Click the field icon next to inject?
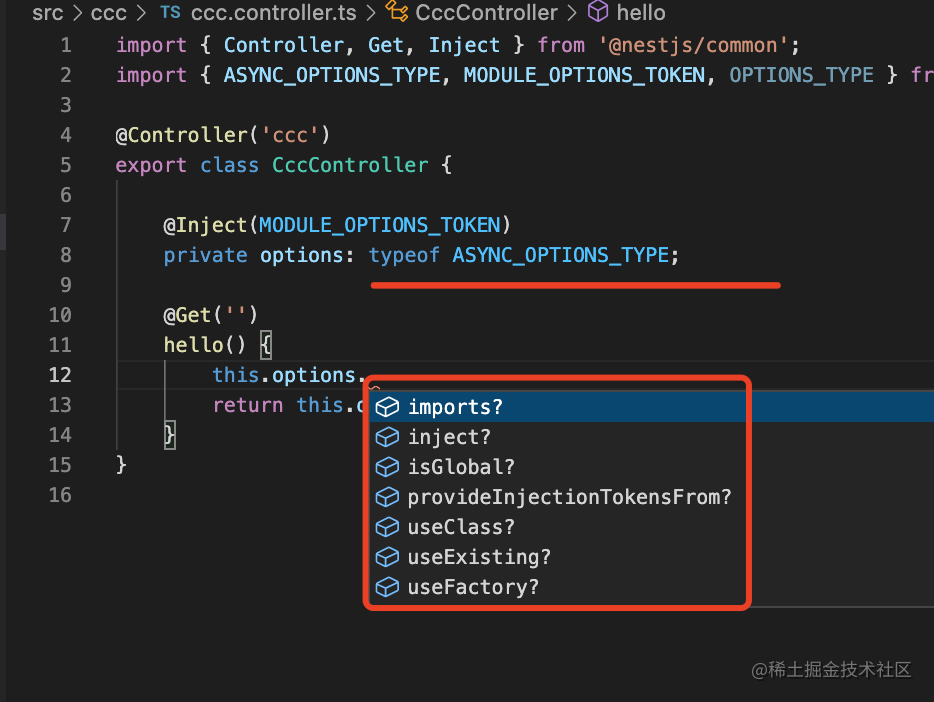This screenshot has height=702, width=934. (x=387, y=437)
